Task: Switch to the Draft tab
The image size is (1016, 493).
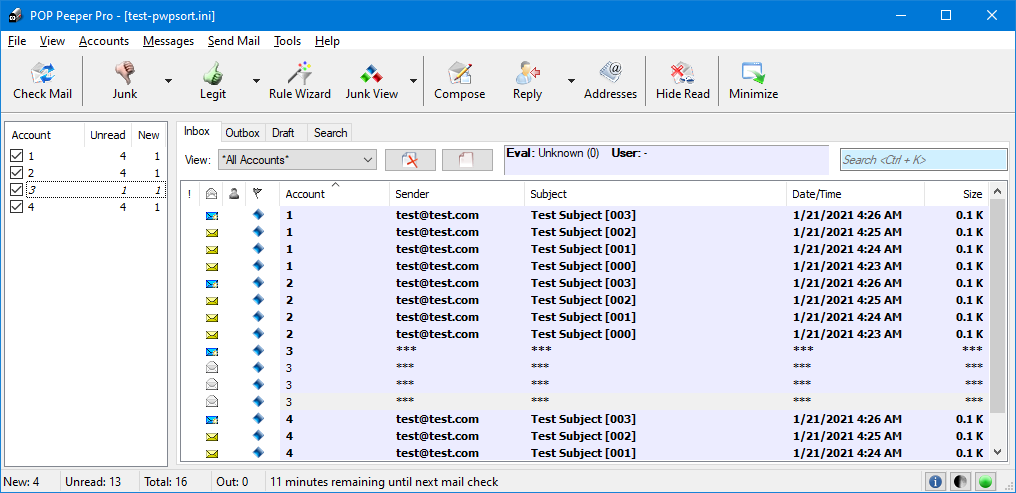Action: tap(283, 133)
